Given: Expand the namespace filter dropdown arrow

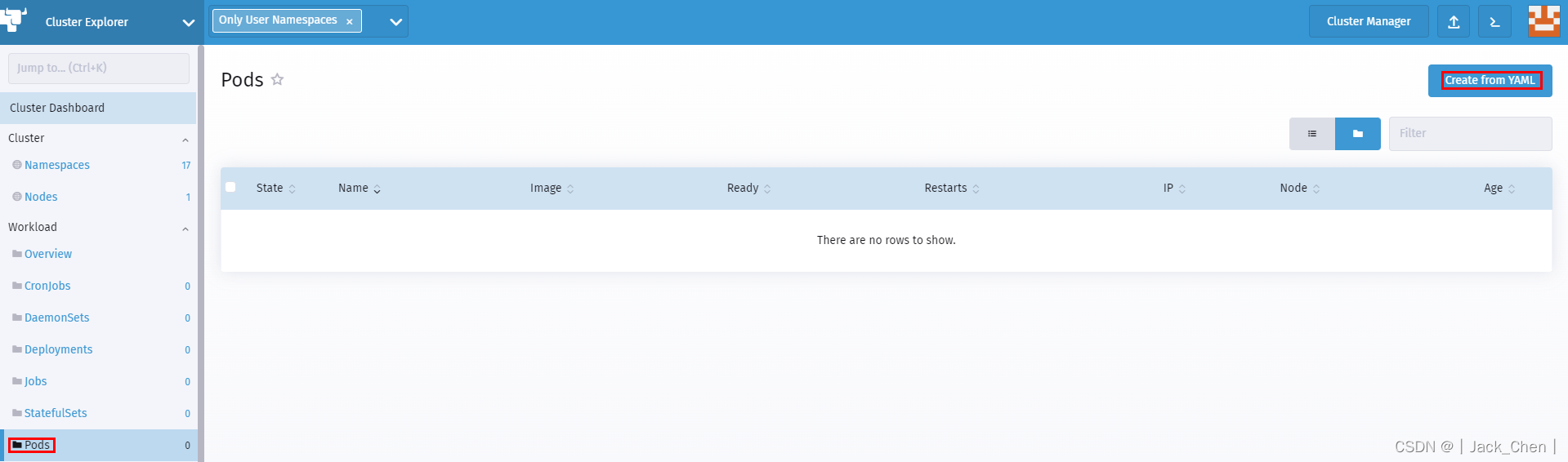Looking at the screenshot, I should click(396, 22).
